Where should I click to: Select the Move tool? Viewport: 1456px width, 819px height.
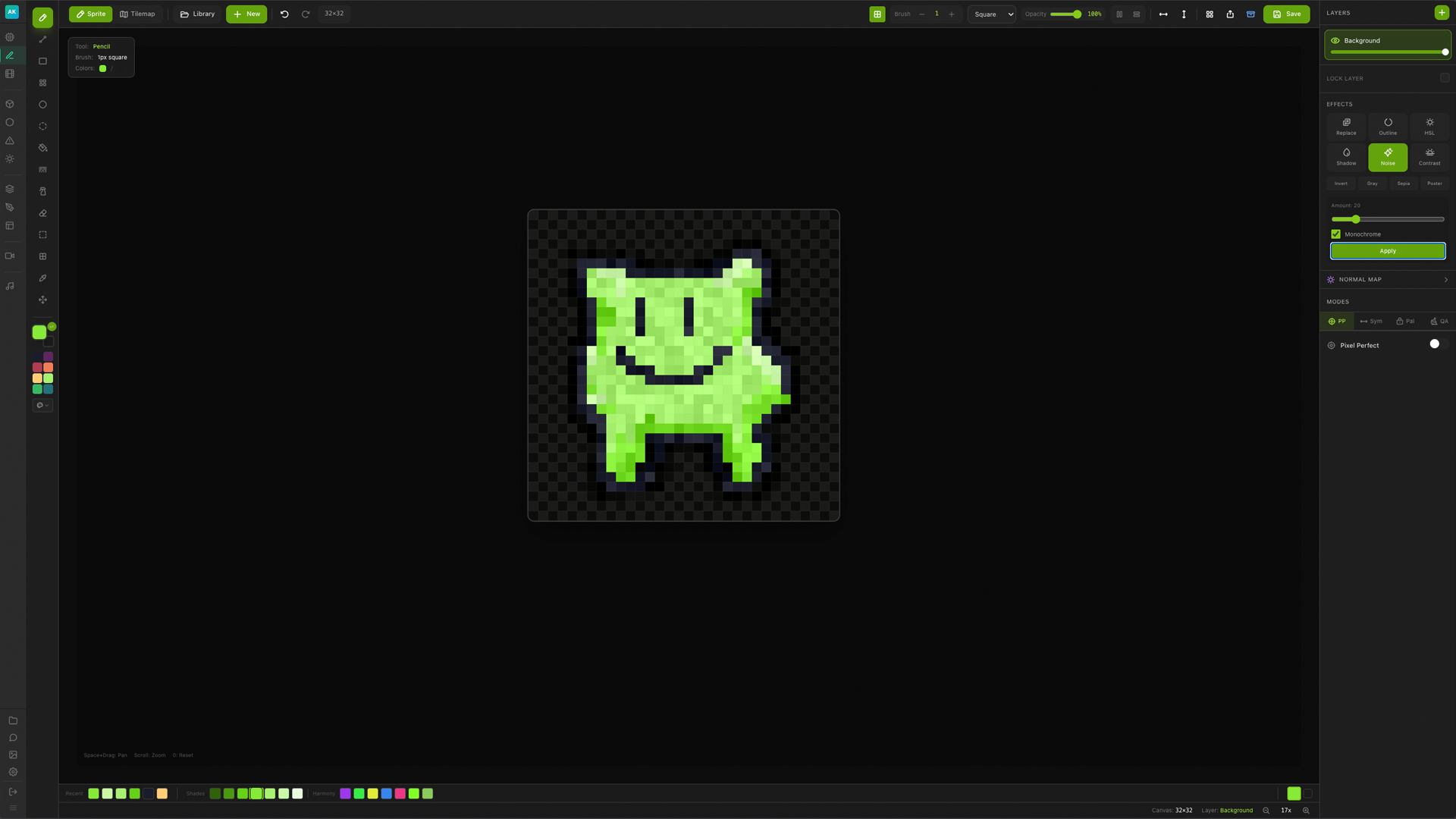(x=42, y=300)
